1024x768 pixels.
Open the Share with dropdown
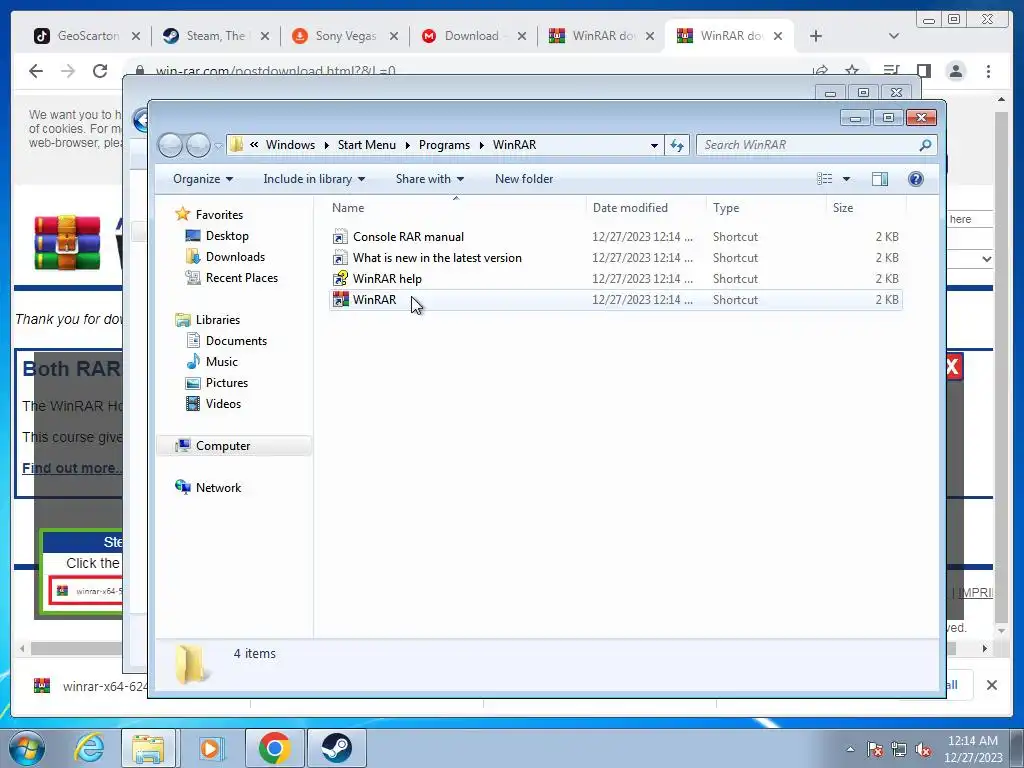tap(430, 179)
